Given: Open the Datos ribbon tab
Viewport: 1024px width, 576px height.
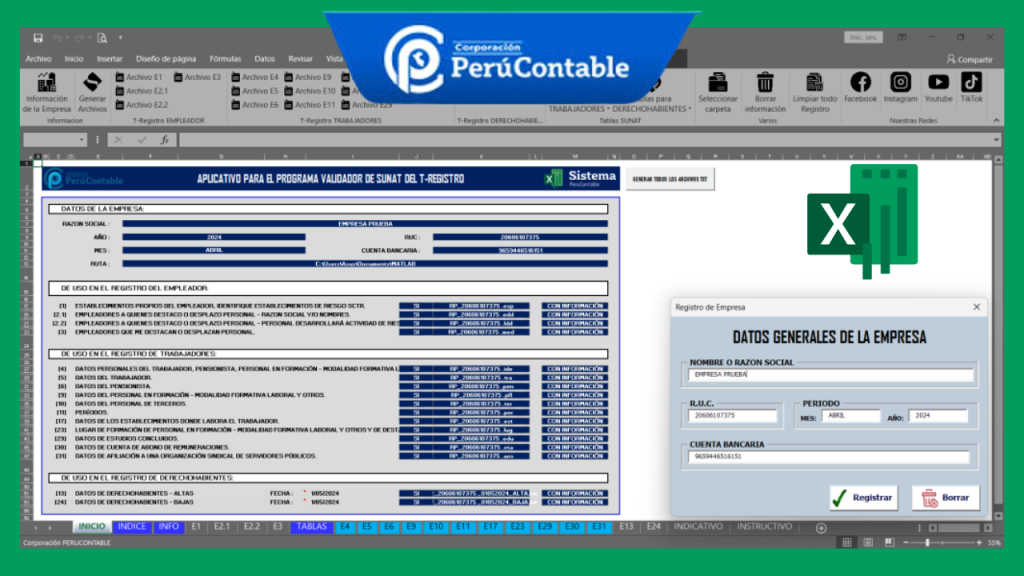Looking at the screenshot, I should [x=264, y=59].
